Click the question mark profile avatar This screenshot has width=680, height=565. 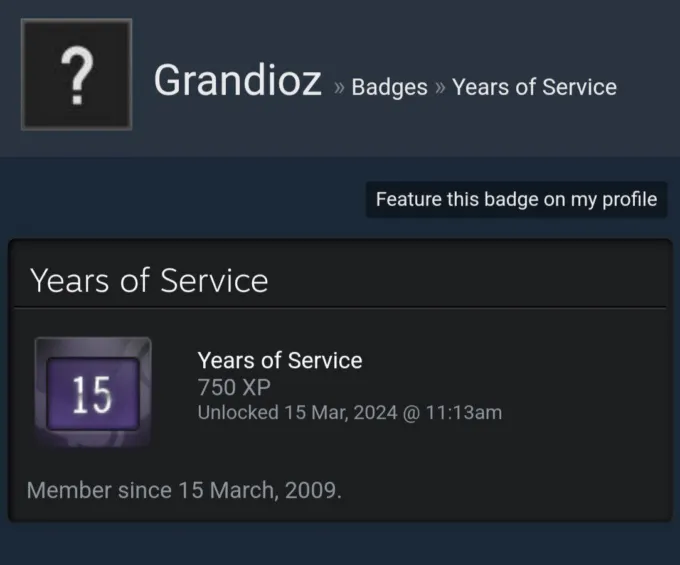click(77, 75)
